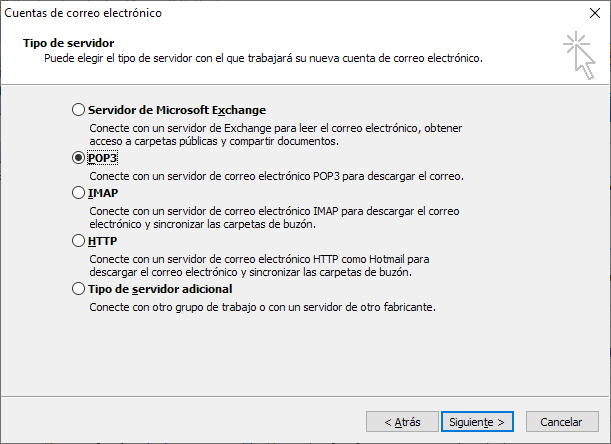Close the Cuentas de correo electrónico dialog

(x=595, y=13)
